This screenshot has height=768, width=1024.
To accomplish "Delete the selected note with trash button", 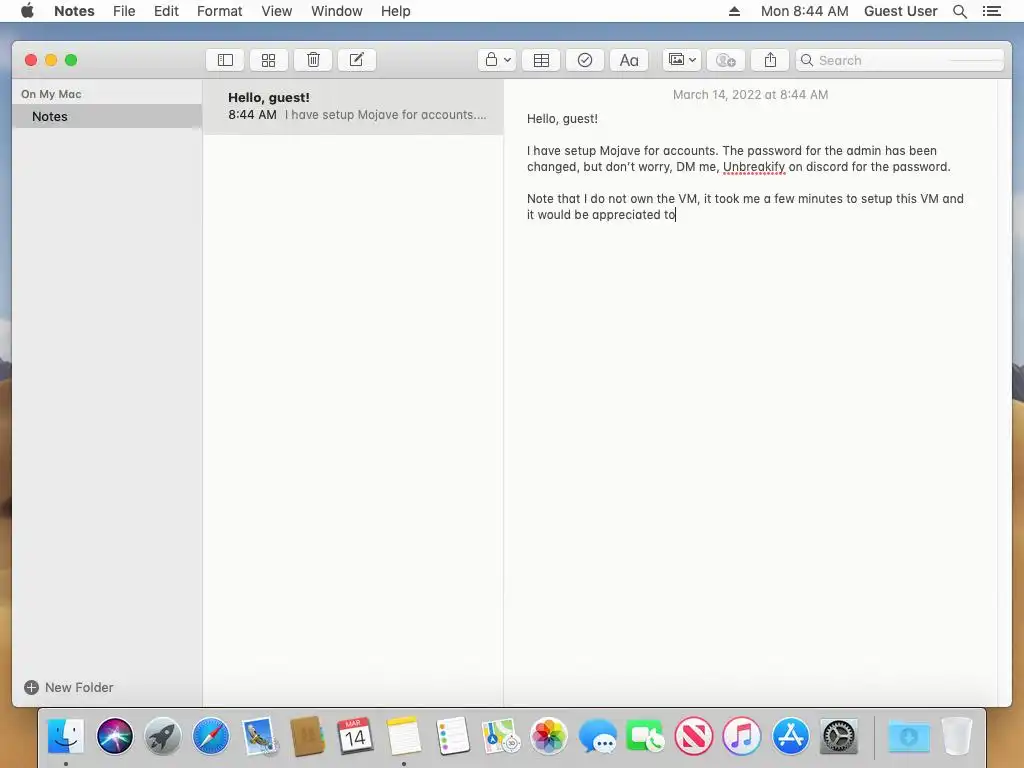I will (313, 60).
